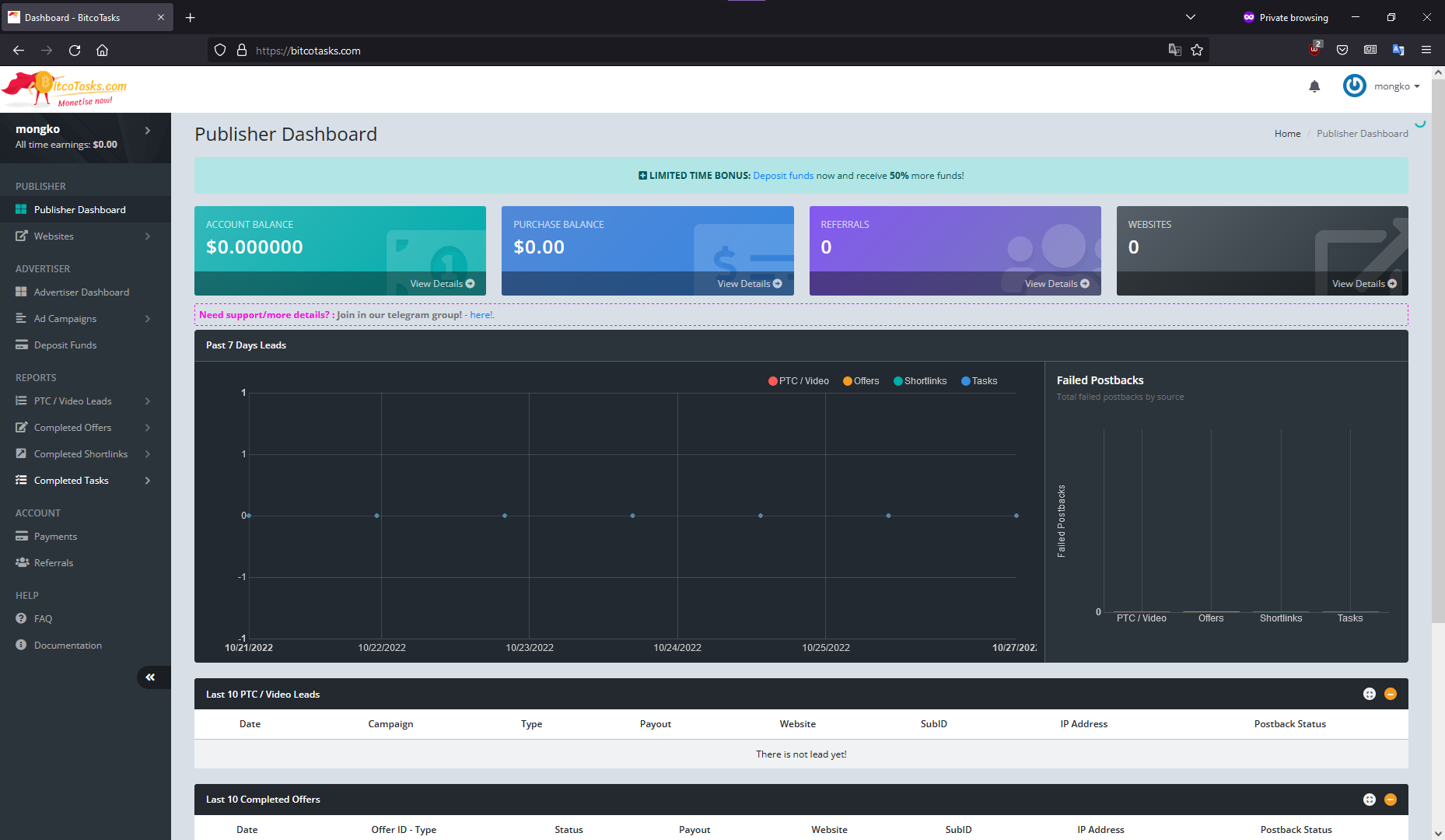This screenshot has width=1445, height=840.
Task: Open the Documentation page
Action: pos(68,645)
